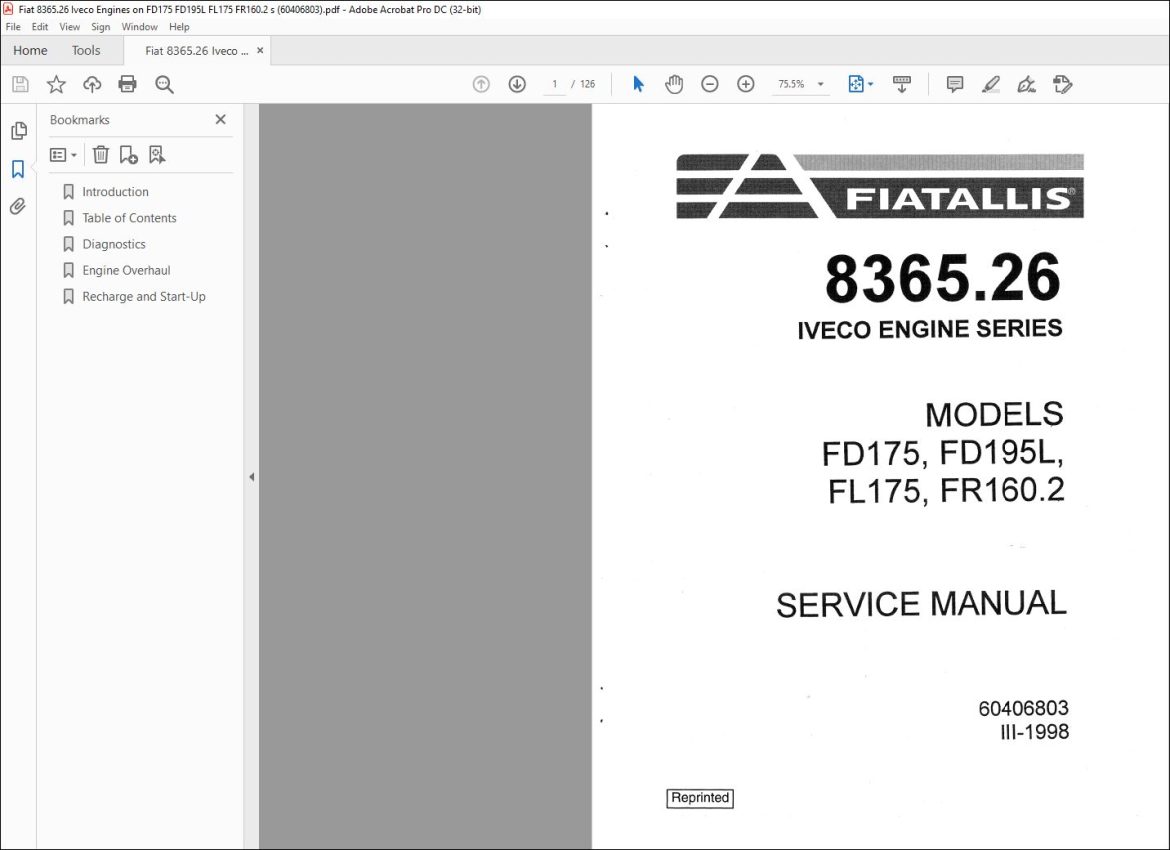
Task: Click the Reprinted box on page
Action: click(700, 798)
